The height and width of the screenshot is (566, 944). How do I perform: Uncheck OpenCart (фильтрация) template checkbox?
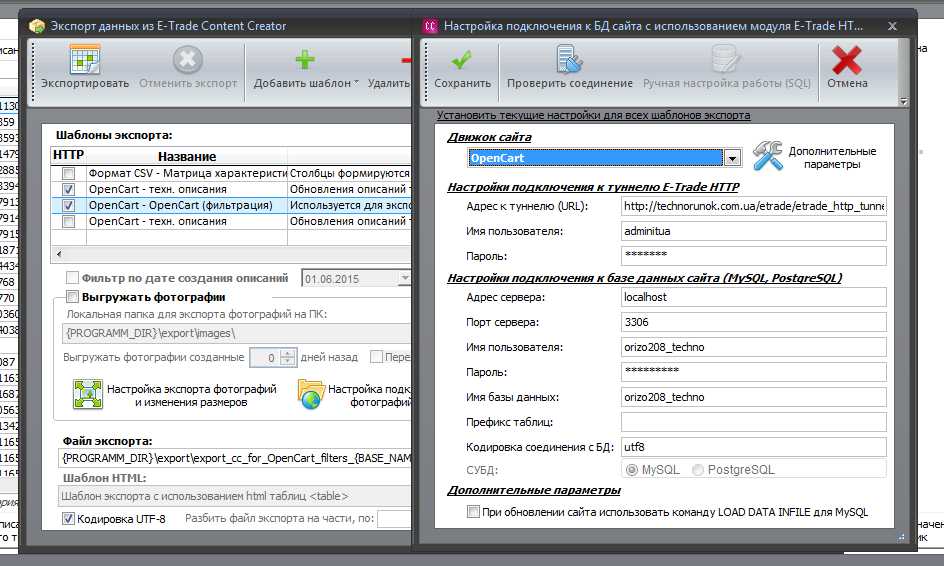point(69,206)
